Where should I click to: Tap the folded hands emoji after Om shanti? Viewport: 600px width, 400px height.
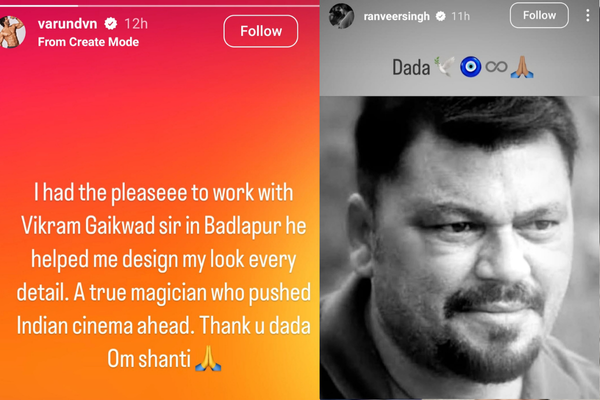[208, 357]
